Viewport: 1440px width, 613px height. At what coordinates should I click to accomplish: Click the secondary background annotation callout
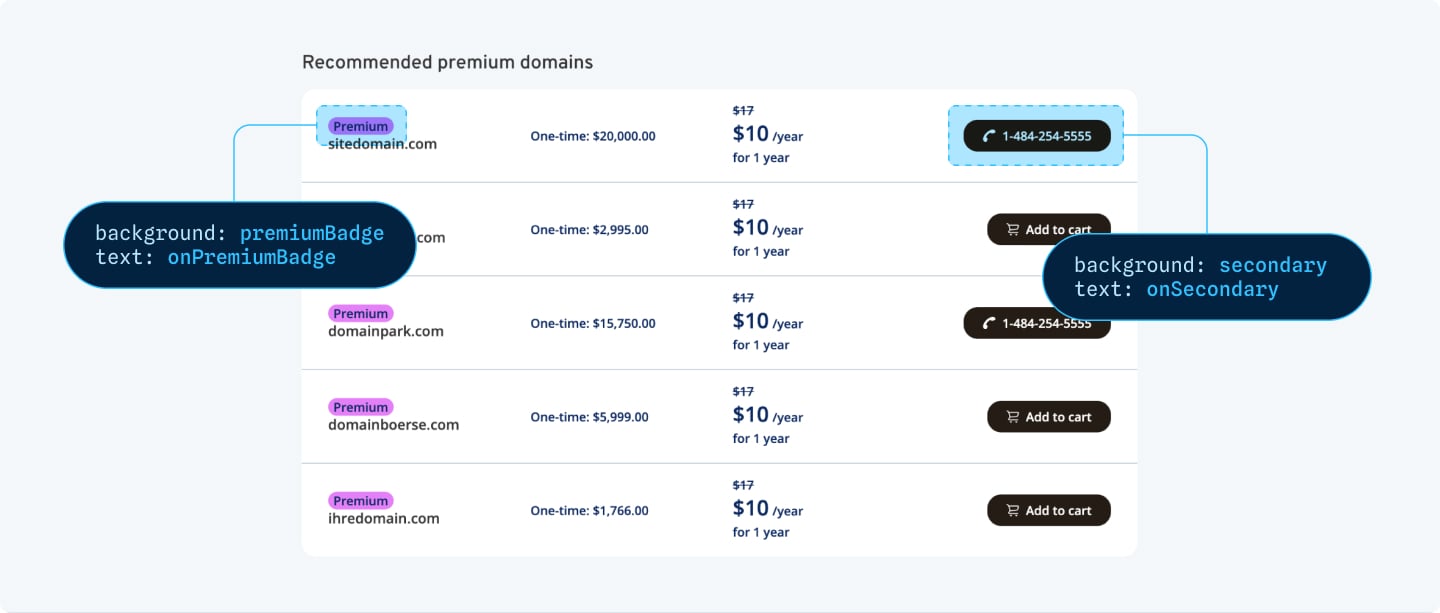[1206, 277]
